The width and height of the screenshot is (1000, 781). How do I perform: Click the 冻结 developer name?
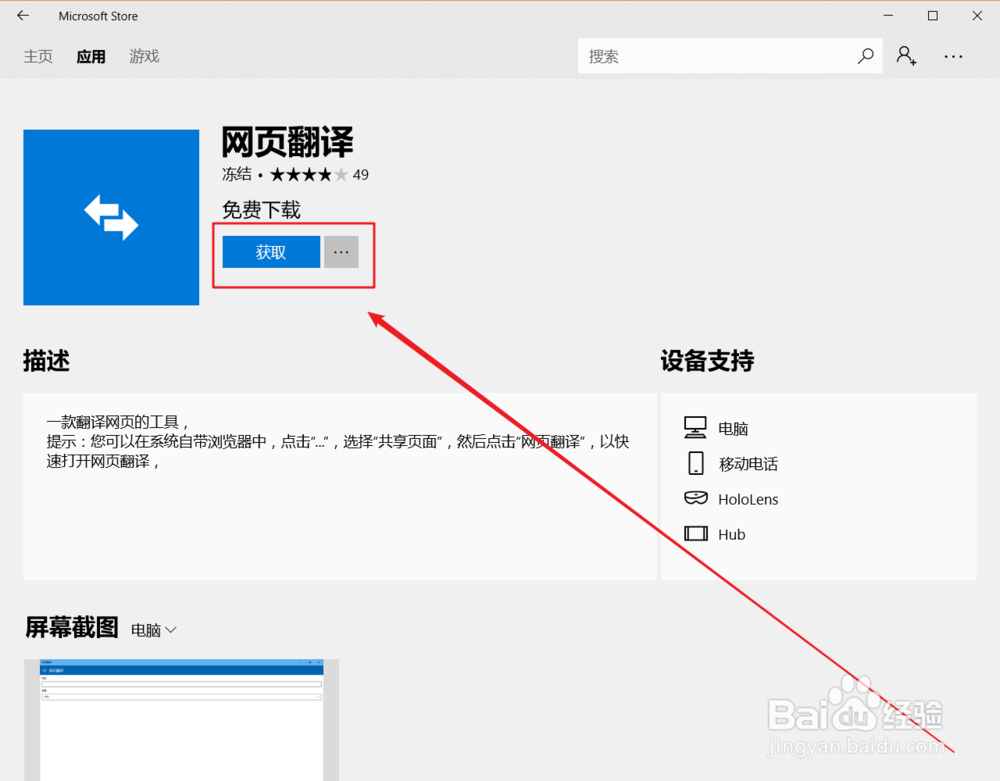pyautogui.click(x=236, y=174)
